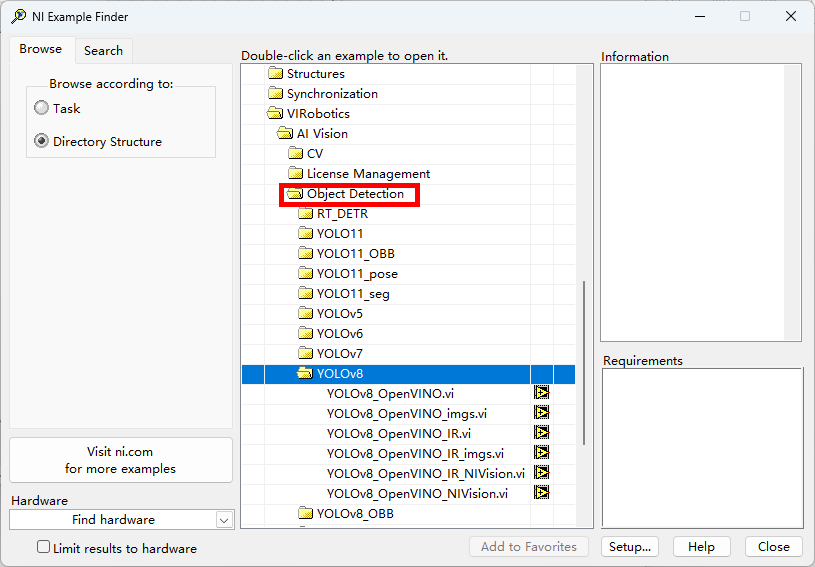Screen dimensions: 815x567
Task: Switch to the Browse tab
Action: (x=40, y=49)
